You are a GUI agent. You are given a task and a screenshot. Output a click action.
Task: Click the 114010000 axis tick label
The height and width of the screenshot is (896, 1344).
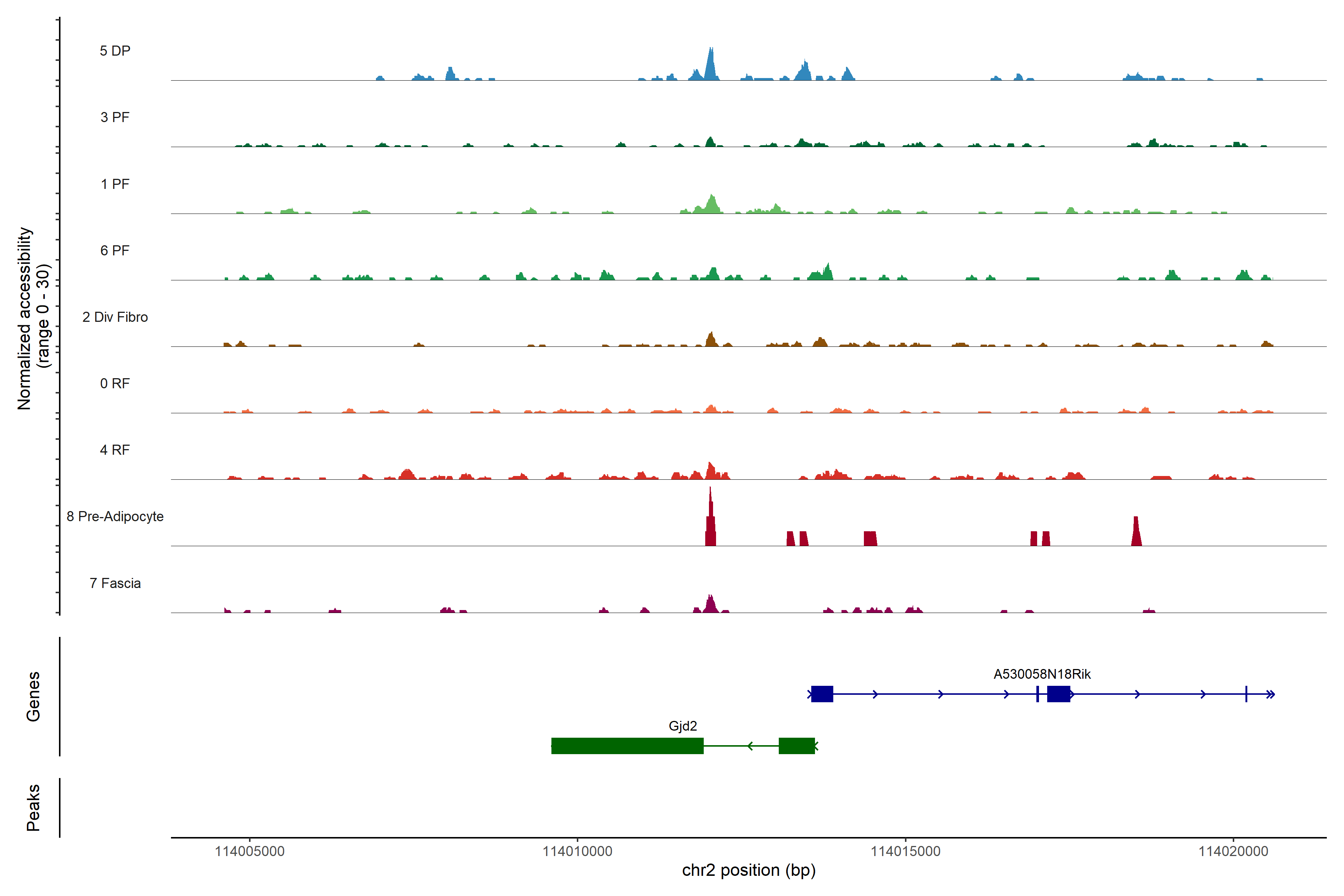[577, 851]
